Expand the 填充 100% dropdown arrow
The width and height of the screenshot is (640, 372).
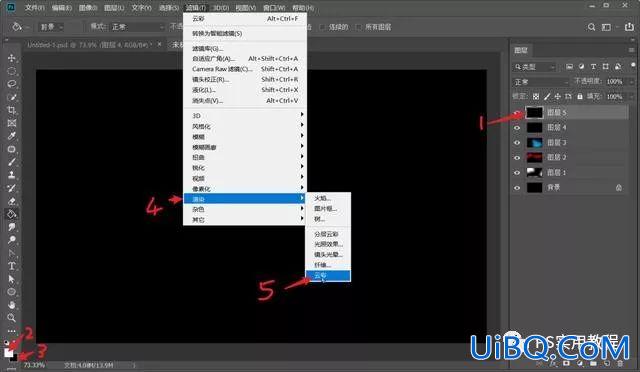pyautogui.click(x=631, y=97)
